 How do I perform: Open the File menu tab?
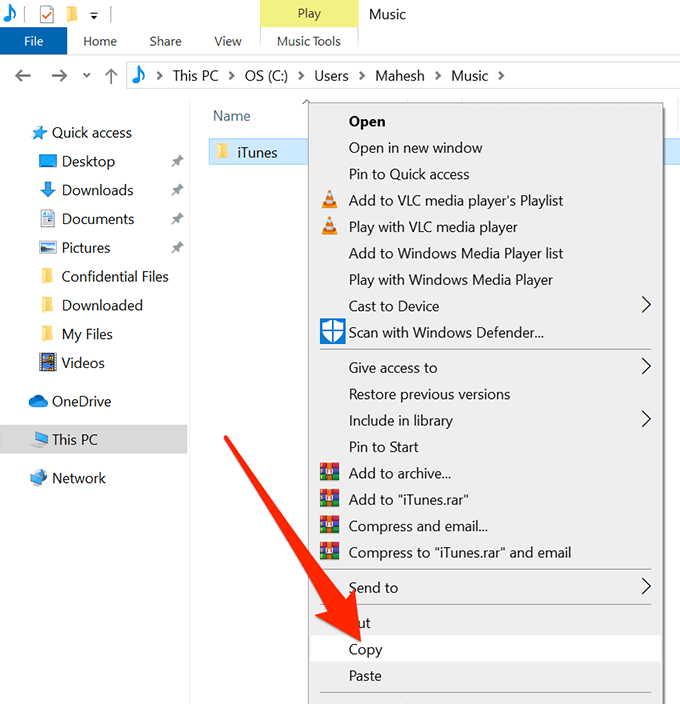(x=34, y=41)
